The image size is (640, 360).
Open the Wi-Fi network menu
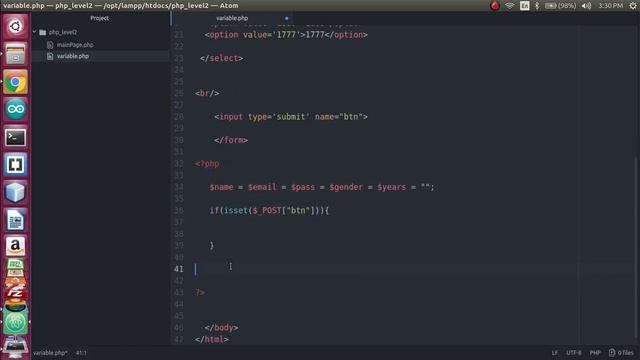(509, 6)
